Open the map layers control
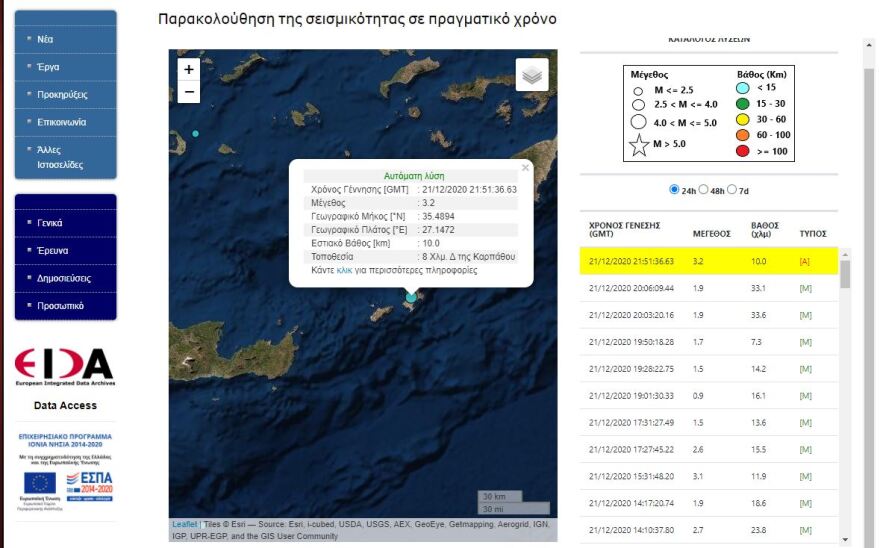The image size is (880, 548). pos(531,74)
